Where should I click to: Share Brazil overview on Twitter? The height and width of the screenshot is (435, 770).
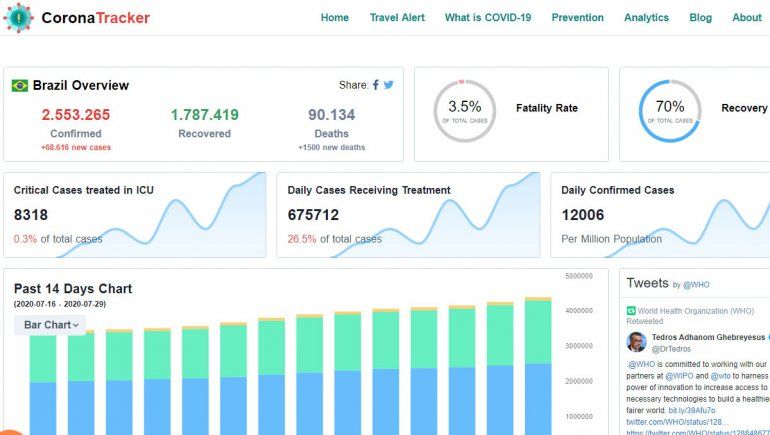[388, 85]
